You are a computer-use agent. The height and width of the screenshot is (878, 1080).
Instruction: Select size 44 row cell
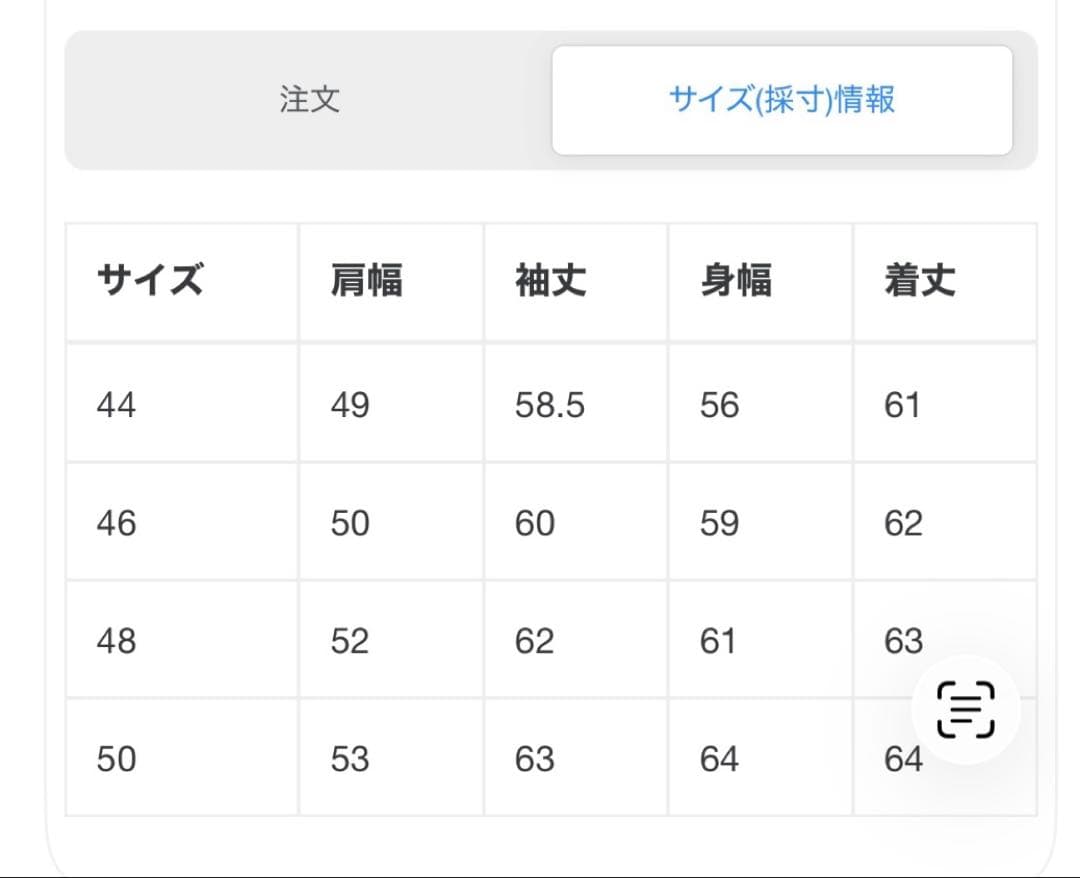click(x=117, y=405)
